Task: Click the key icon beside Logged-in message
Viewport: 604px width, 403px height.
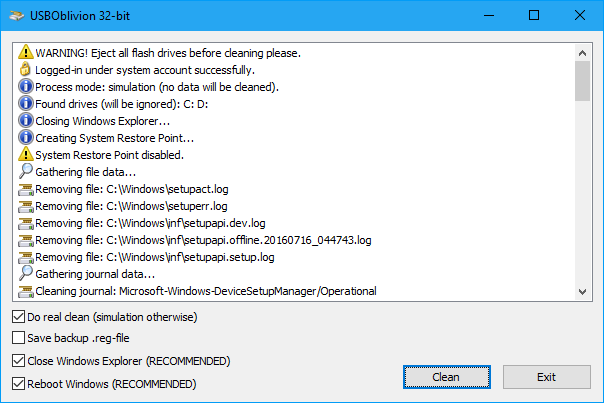Action: (26, 70)
